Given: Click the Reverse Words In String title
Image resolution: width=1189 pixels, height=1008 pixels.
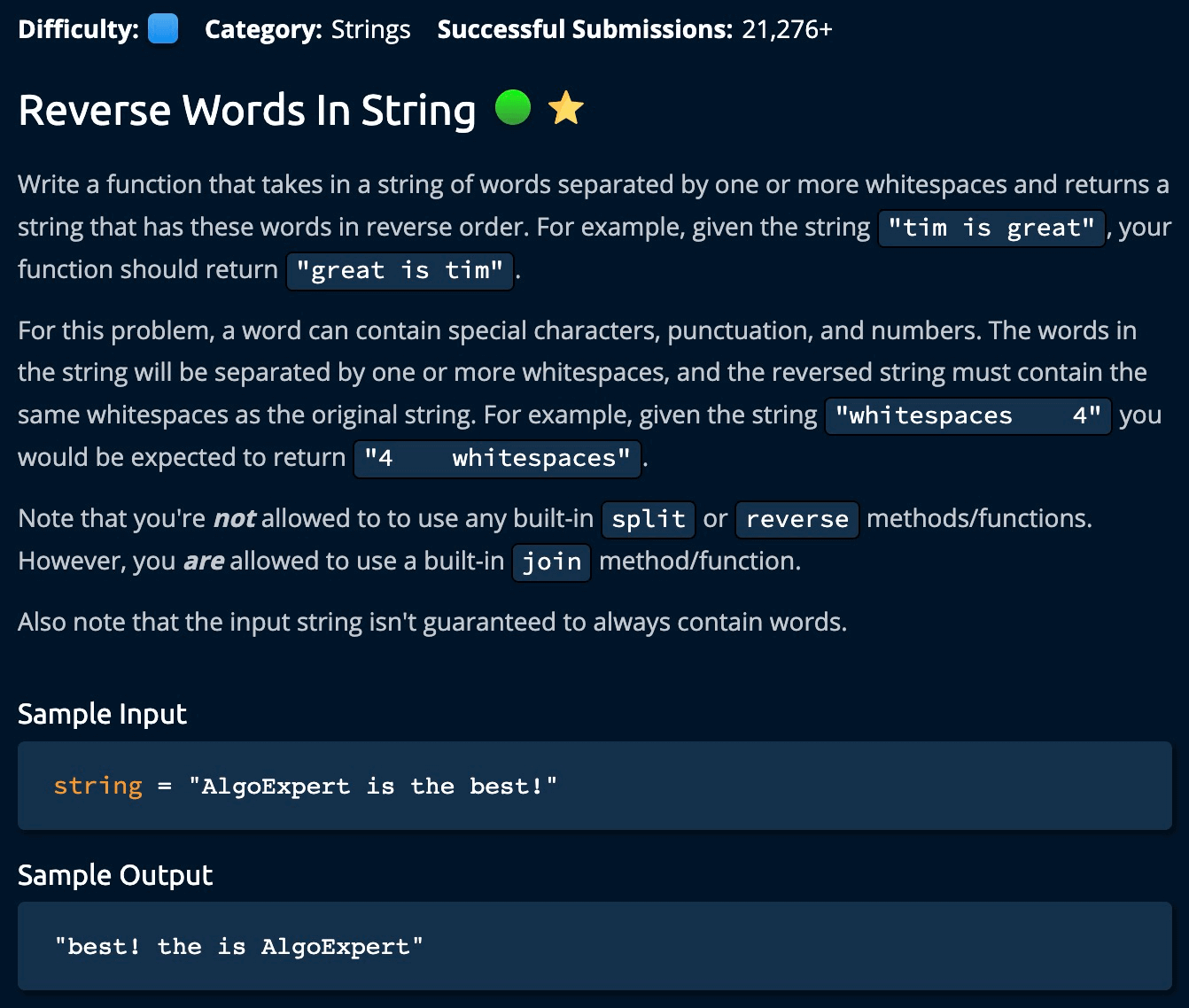Looking at the screenshot, I should click(247, 111).
